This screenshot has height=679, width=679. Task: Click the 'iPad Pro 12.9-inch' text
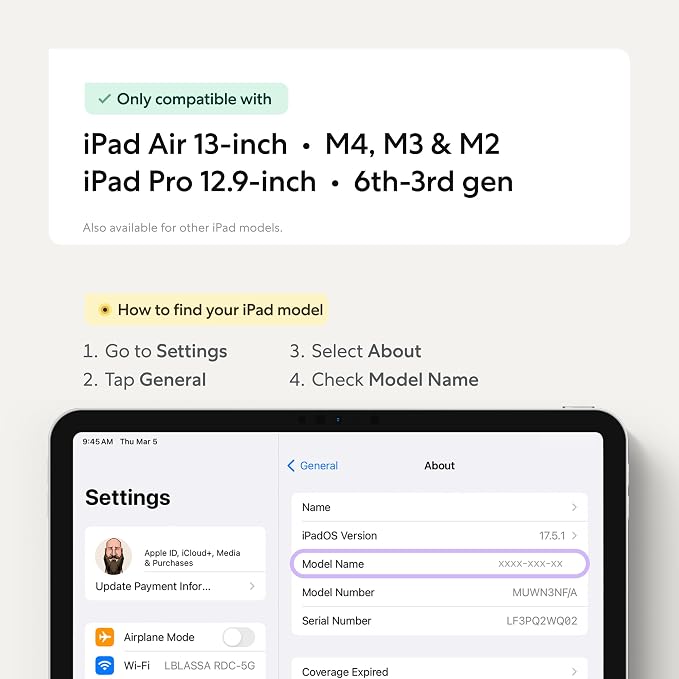coord(200,181)
